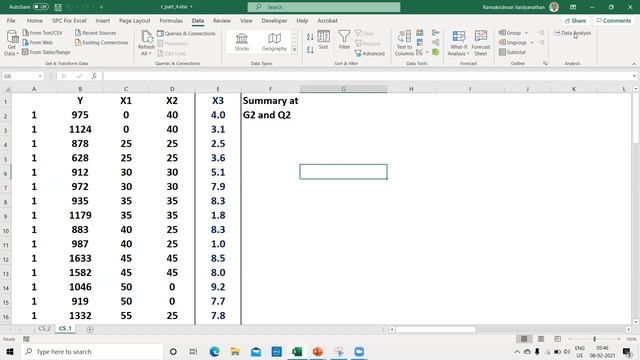Click in the formula bar
640x360 pixels.
click(x=367, y=76)
